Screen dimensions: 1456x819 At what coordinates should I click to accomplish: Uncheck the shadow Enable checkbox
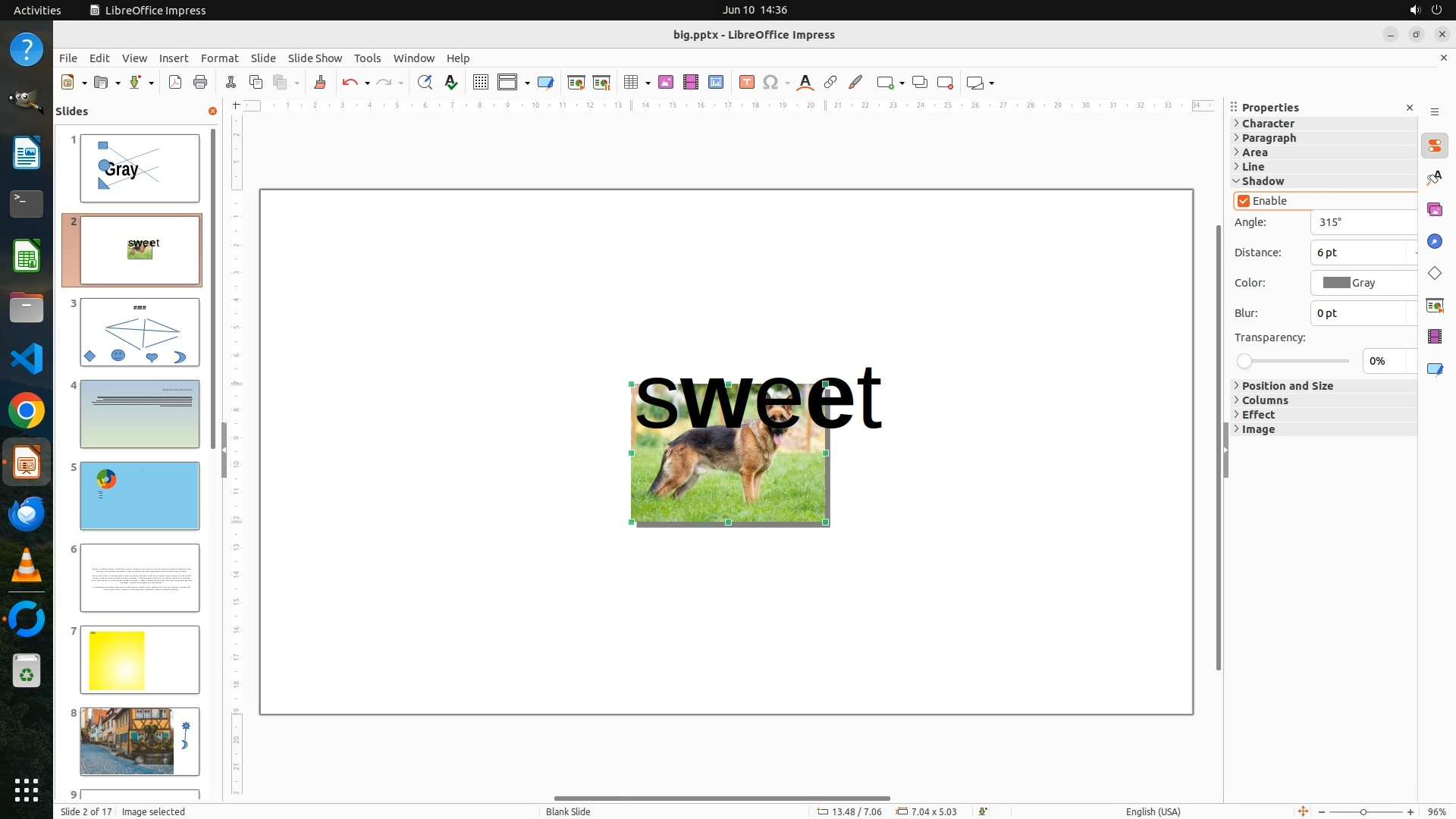point(1244,201)
